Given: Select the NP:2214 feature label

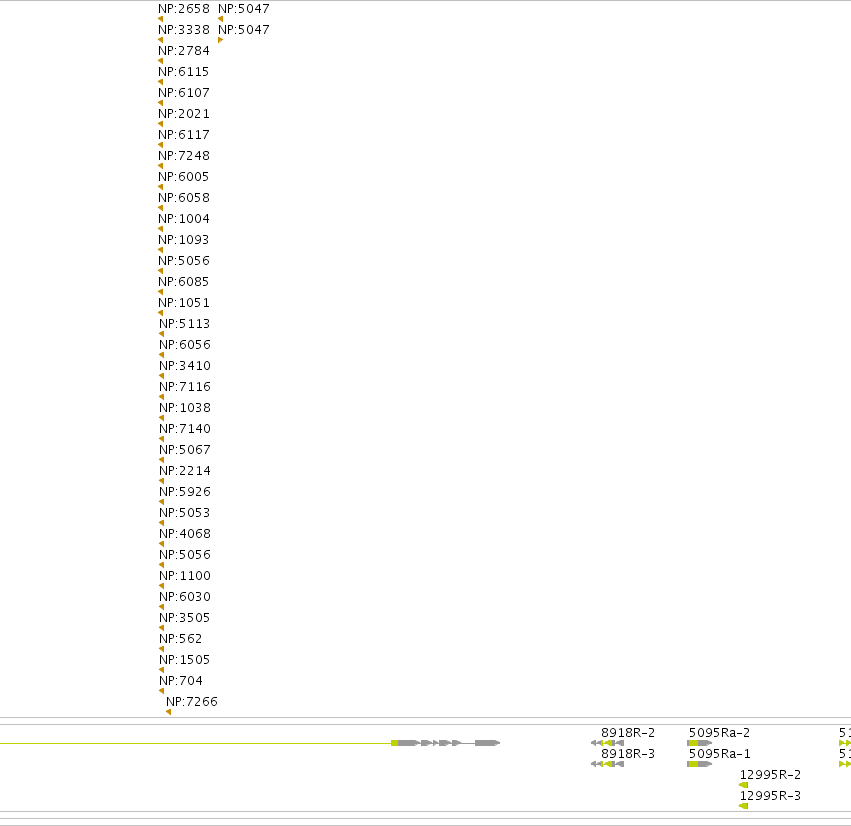Looking at the screenshot, I should (x=185, y=471).
